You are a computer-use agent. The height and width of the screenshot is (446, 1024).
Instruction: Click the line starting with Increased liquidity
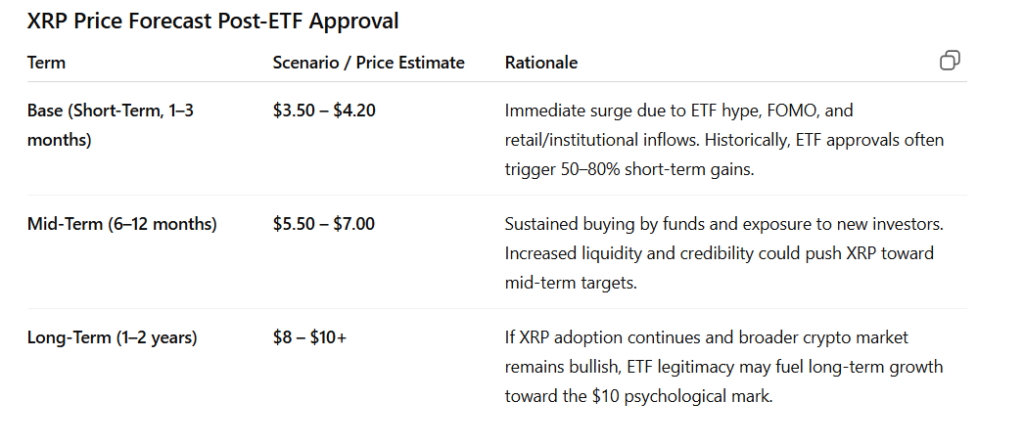(719, 253)
